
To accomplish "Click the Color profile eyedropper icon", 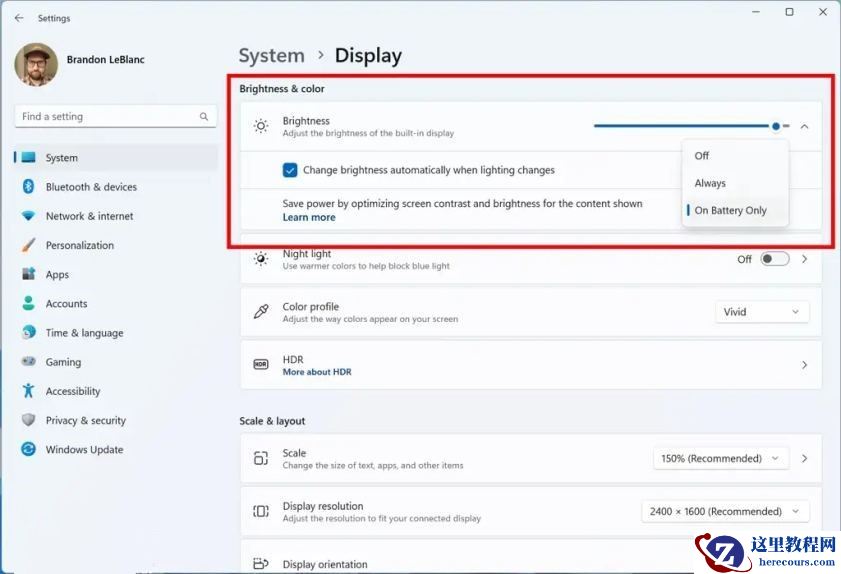I will 261,312.
